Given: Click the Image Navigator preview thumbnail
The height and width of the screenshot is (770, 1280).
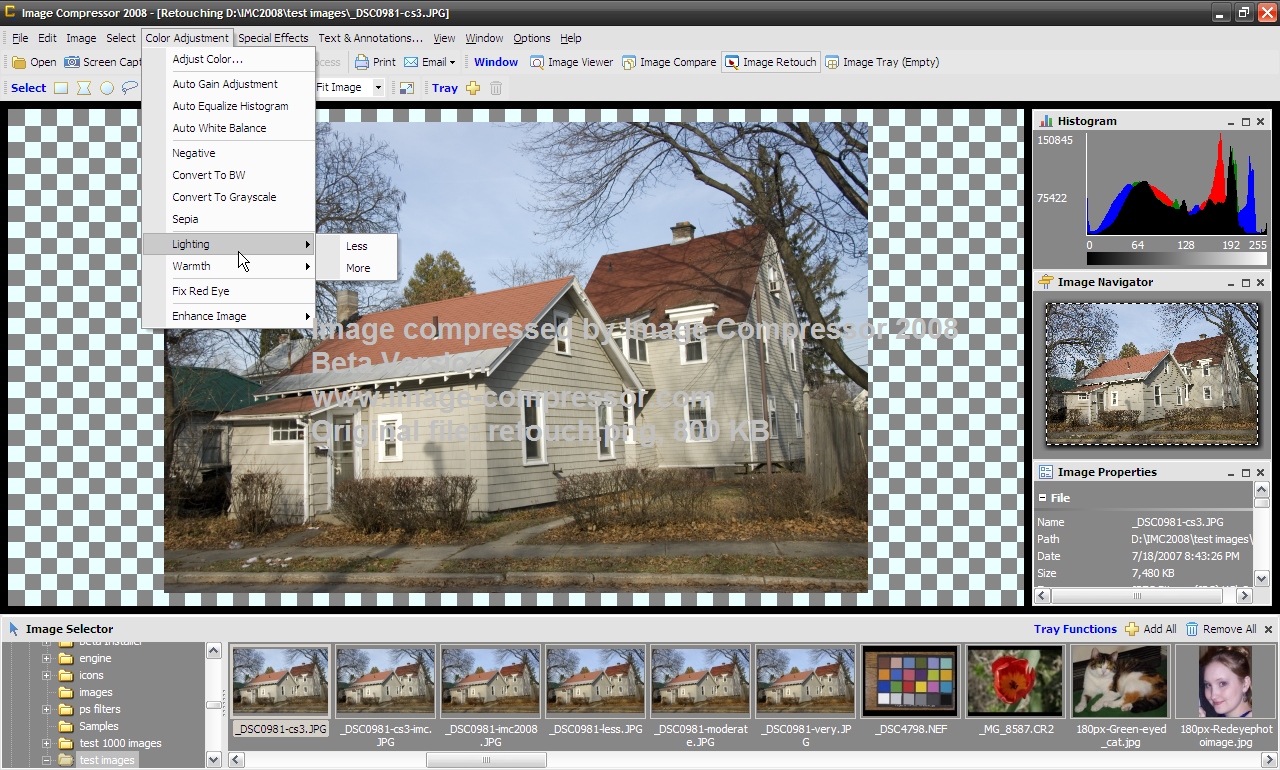Looking at the screenshot, I should coord(1152,373).
